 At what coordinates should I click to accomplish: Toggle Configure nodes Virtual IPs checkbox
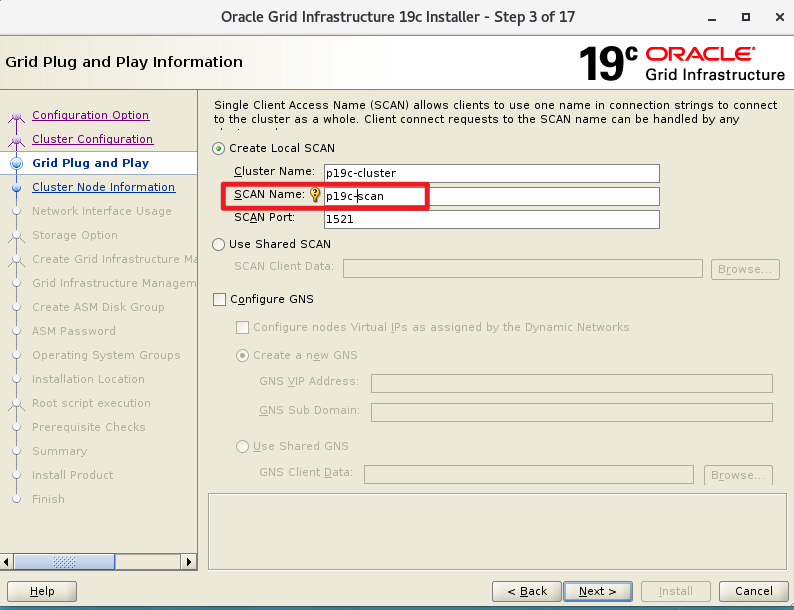243,328
